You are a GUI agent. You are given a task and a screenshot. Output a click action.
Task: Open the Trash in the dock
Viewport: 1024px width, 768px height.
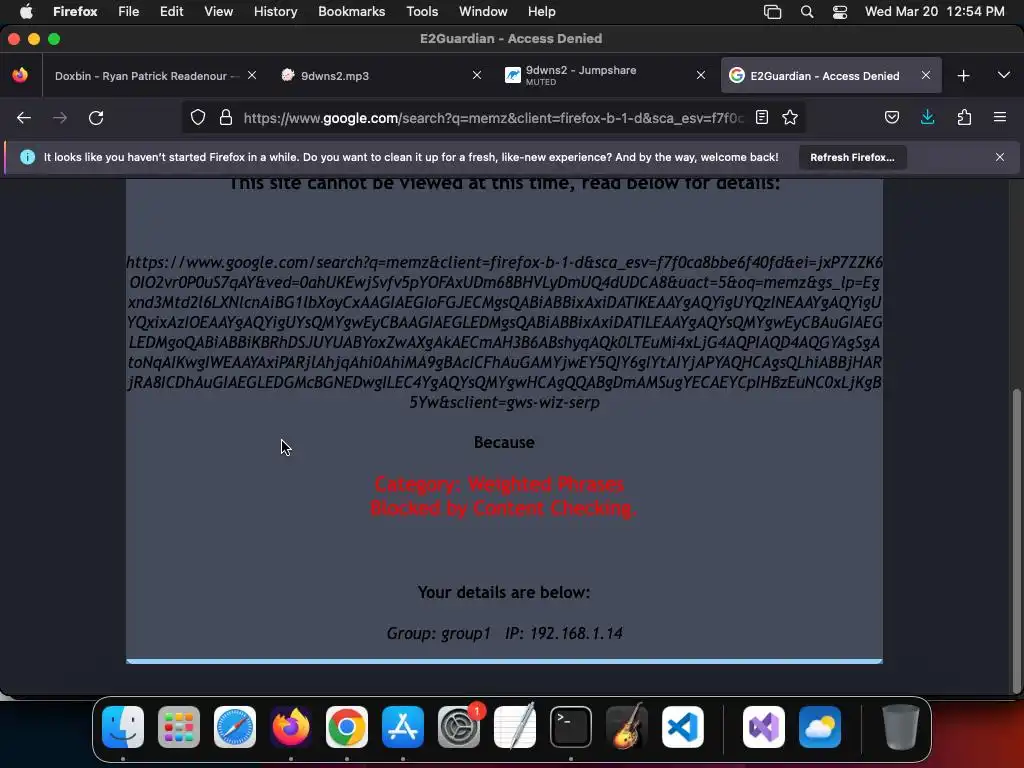click(x=901, y=727)
